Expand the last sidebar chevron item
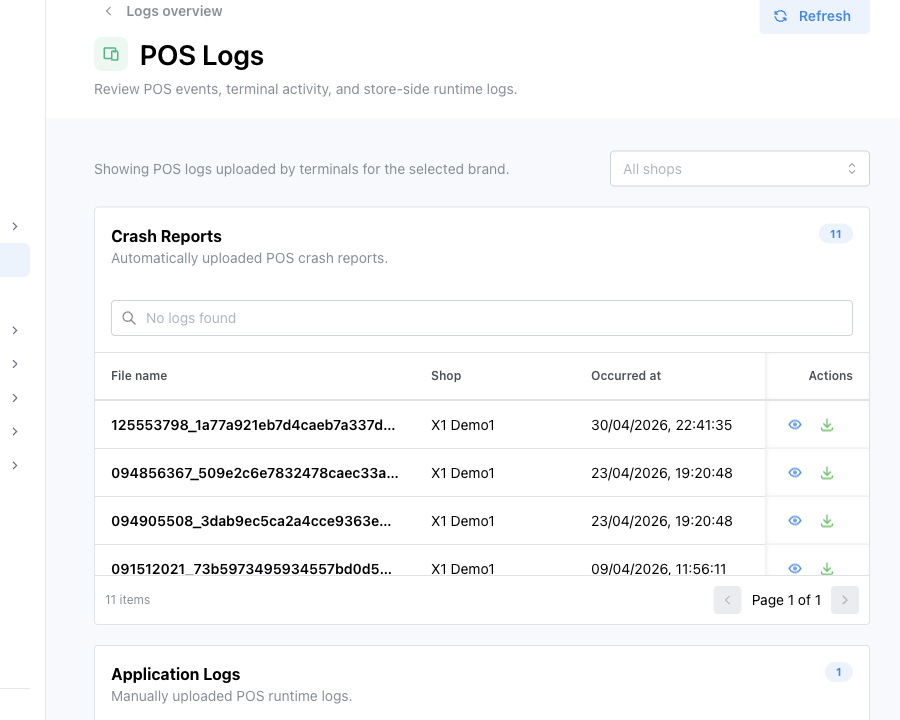This screenshot has height=720, width=900. [15, 465]
